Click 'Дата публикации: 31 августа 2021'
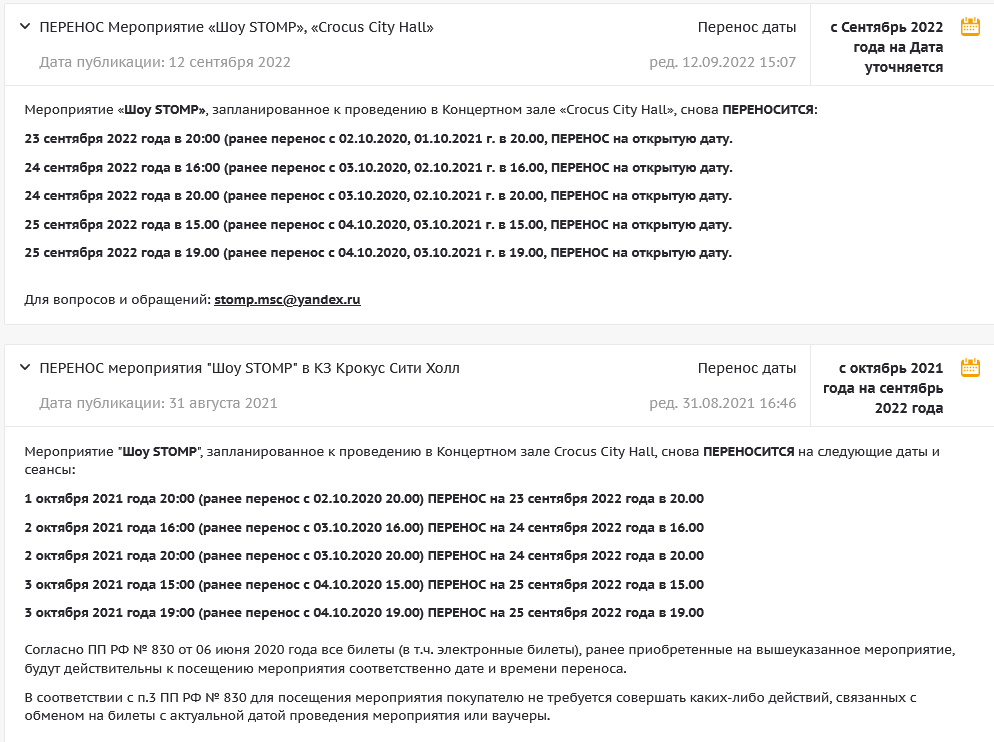This screenshot has width=994, height=742. point(158,403)
